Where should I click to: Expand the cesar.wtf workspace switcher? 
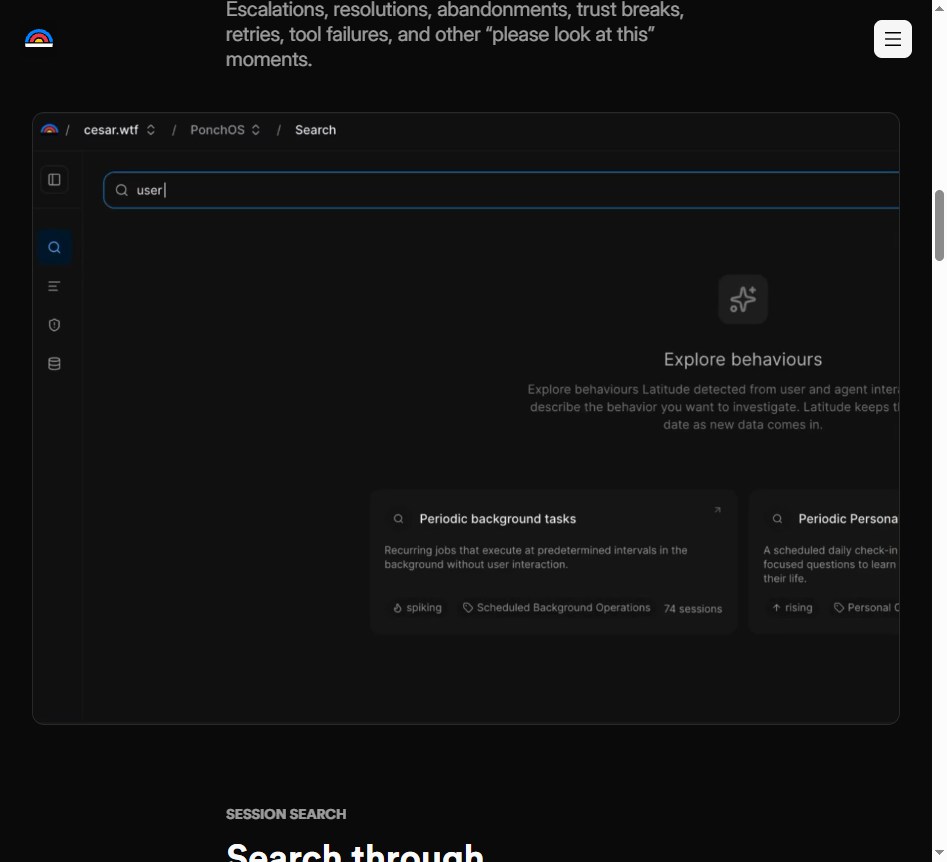click(120, 130)
